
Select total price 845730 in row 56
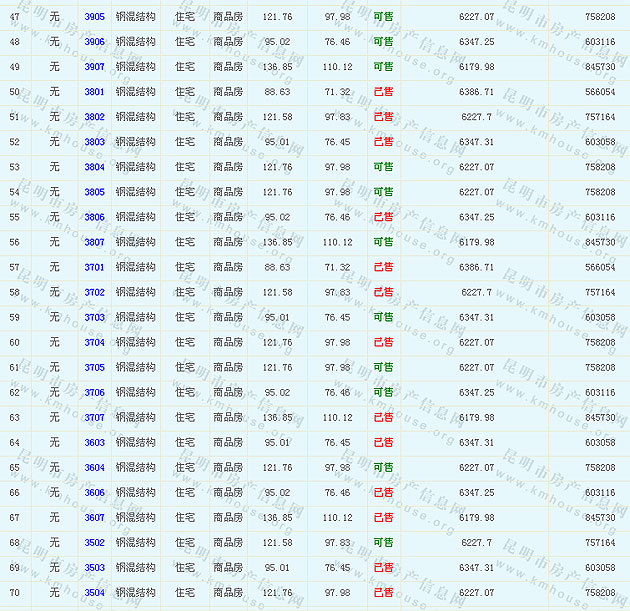599,242
